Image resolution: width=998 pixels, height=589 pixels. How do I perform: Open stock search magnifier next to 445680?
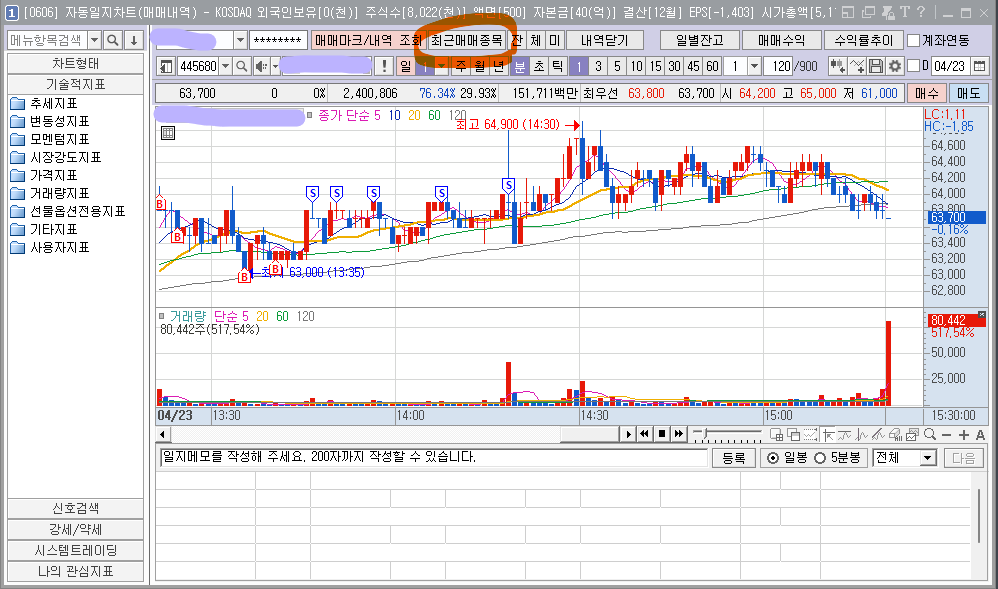[x=241, y=66]
